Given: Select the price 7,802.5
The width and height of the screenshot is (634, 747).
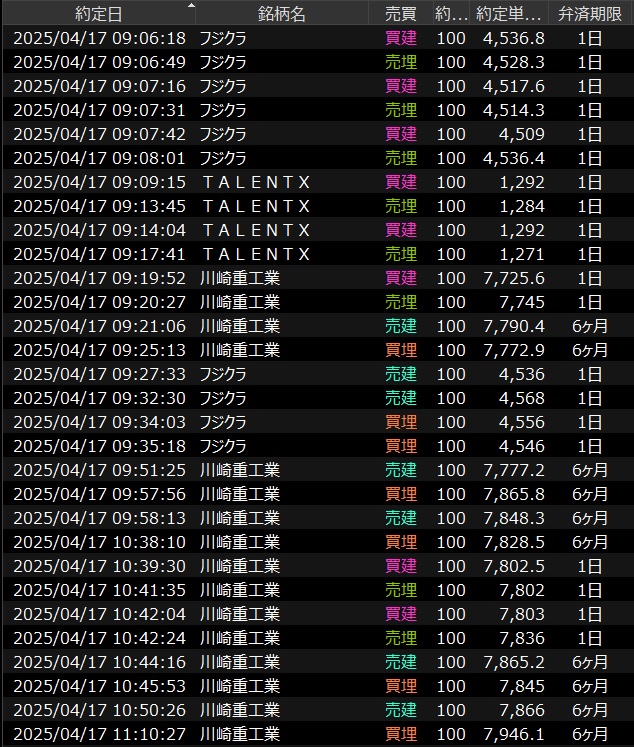Looking at the screenshot, I should pos(513,566).
